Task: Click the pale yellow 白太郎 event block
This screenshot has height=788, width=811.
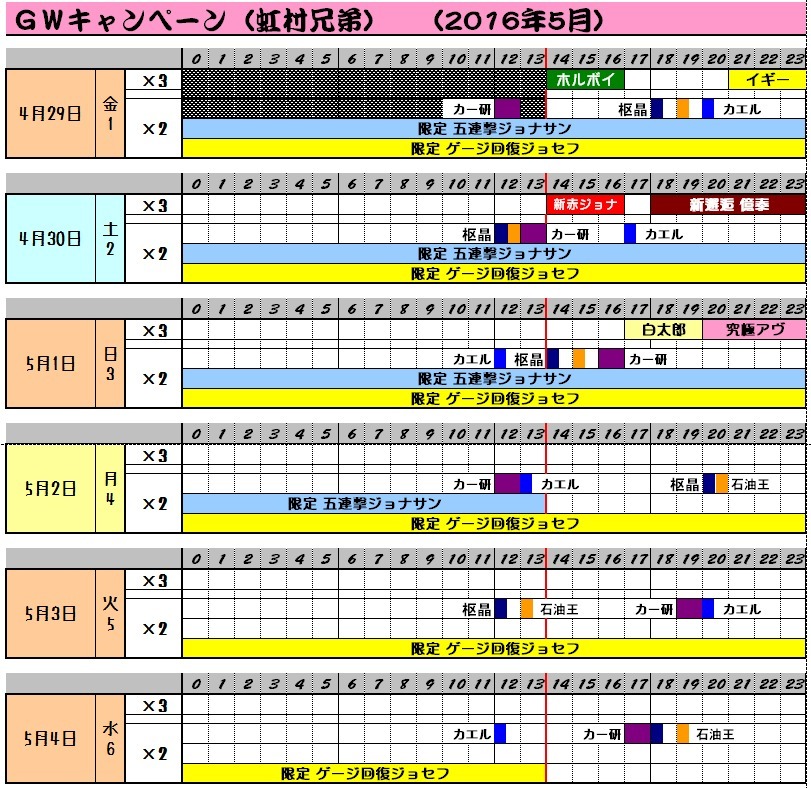Action: point(663,330)
